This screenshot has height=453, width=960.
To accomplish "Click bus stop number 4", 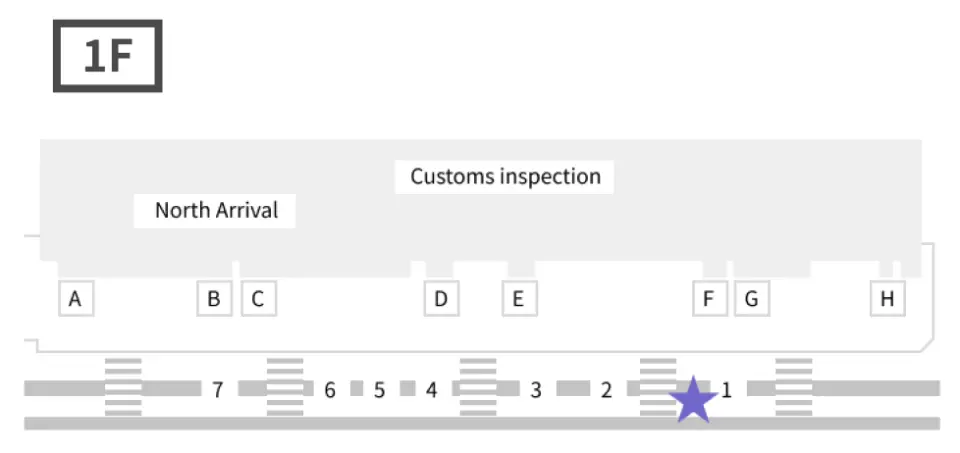I will point(431,390).
